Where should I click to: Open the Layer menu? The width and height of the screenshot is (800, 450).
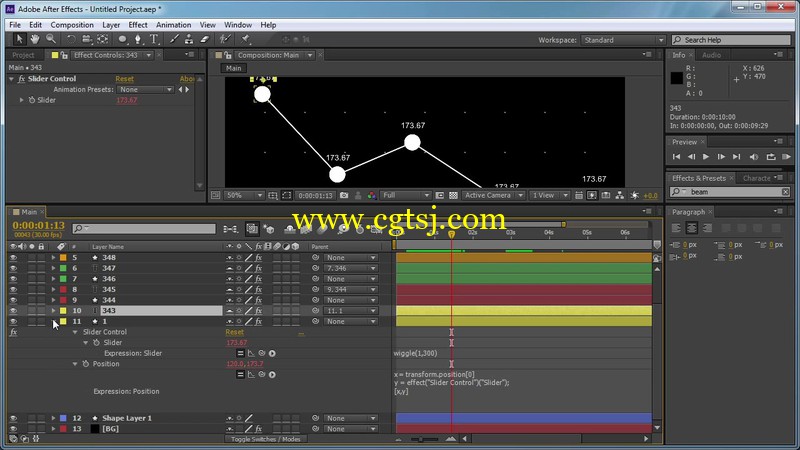coord(111,24)
